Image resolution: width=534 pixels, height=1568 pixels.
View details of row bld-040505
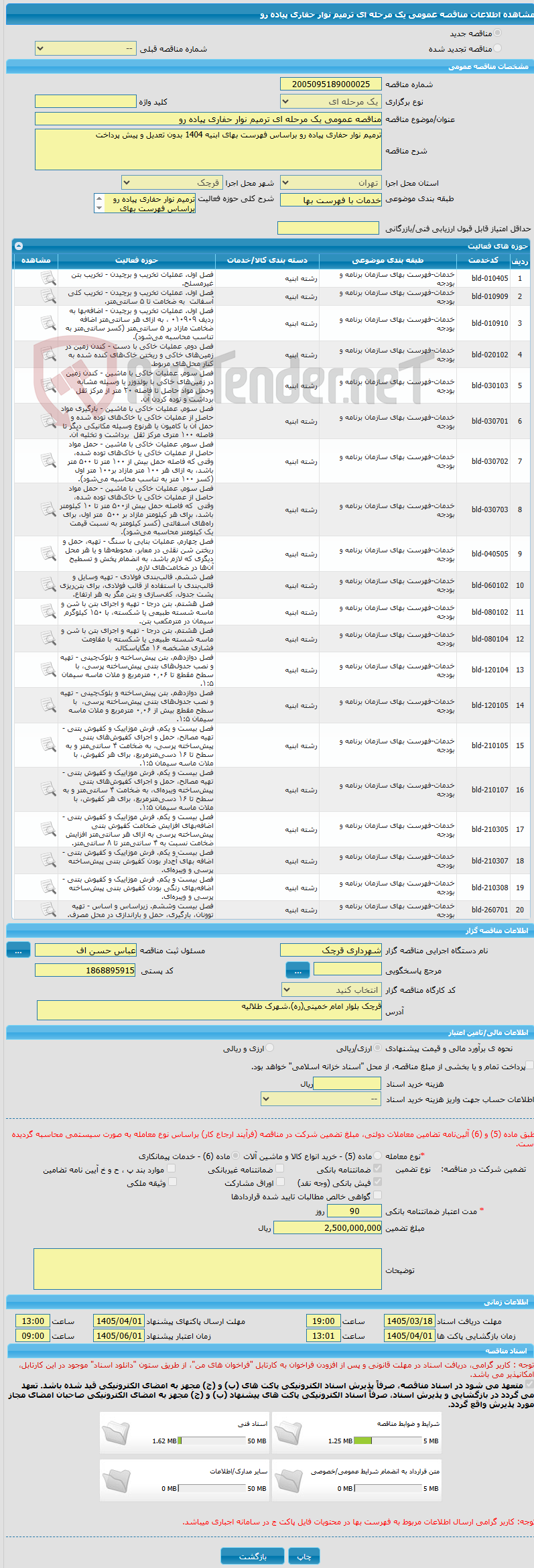click(48, 554)
